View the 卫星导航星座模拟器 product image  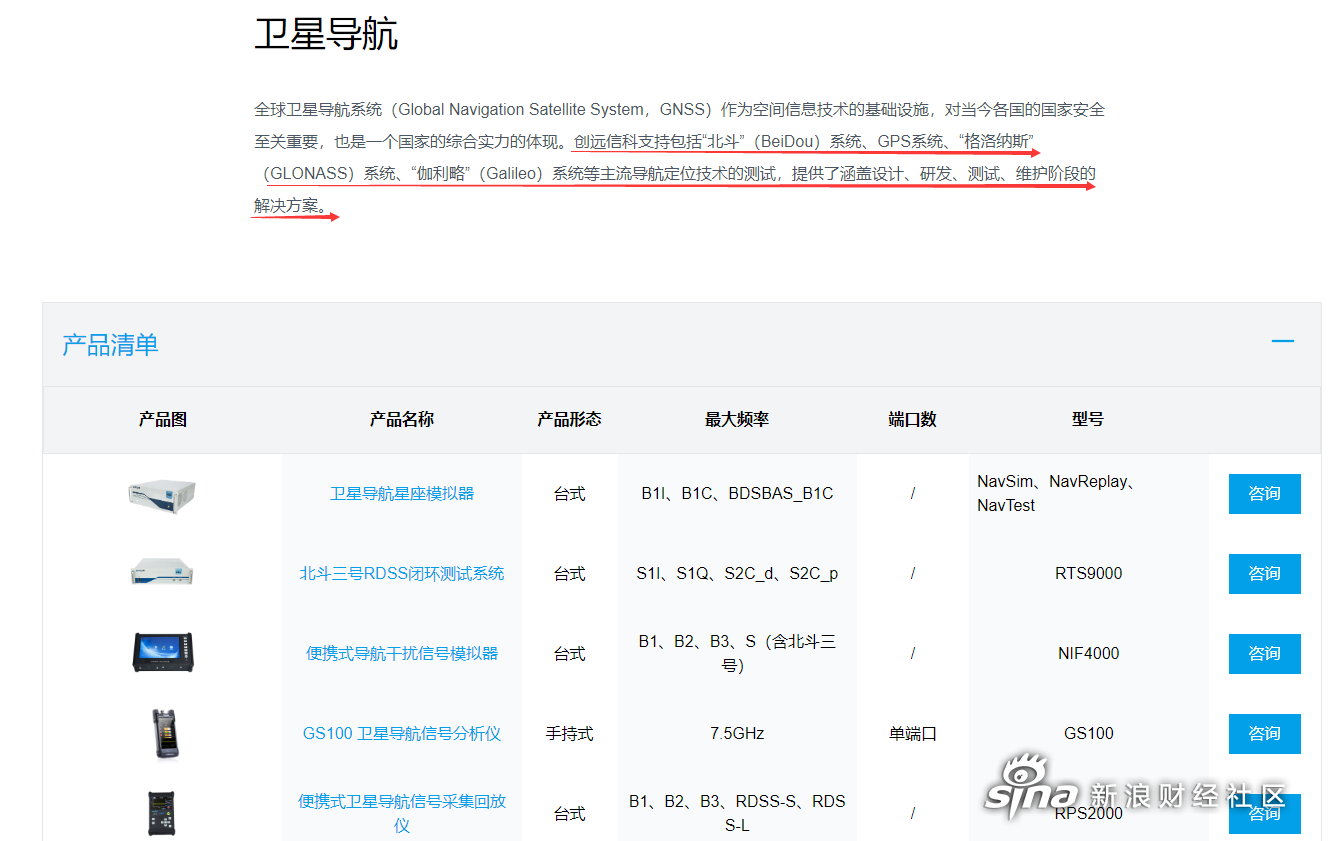[x=162, y=495]
